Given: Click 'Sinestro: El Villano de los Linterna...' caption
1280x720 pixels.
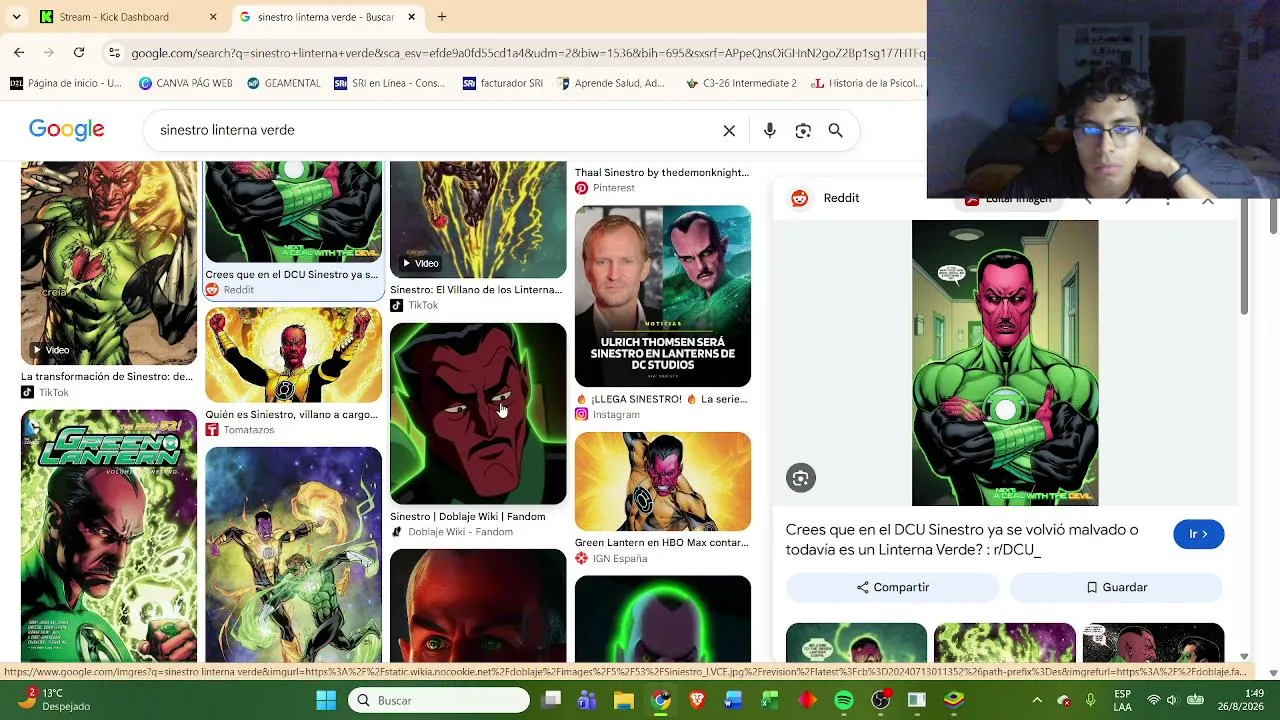Looking at the screenshot, I should pos(476,290).
